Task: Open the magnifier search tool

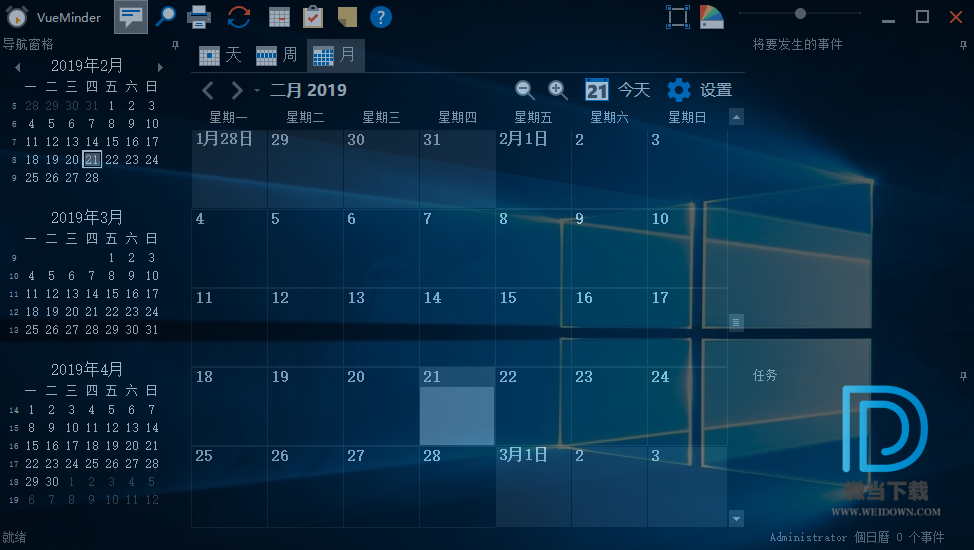Action: 165,16
